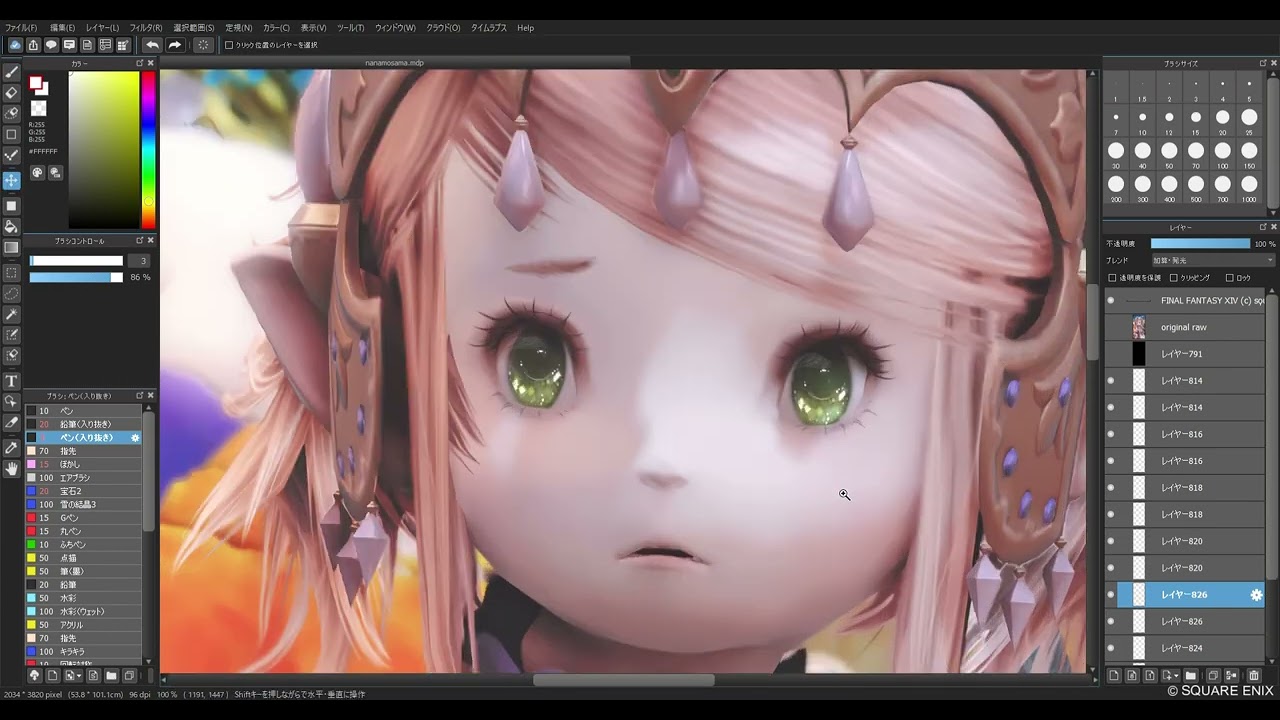This screenshot has width=1280, height=720.
Task: Open brush folder icon under brush list
Action: point(111,676)
